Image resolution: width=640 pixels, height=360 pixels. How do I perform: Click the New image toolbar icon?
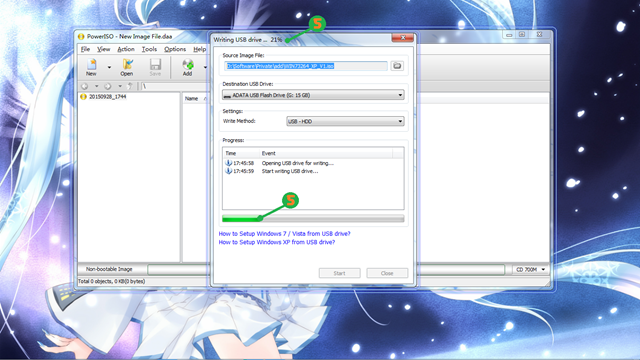91,67
